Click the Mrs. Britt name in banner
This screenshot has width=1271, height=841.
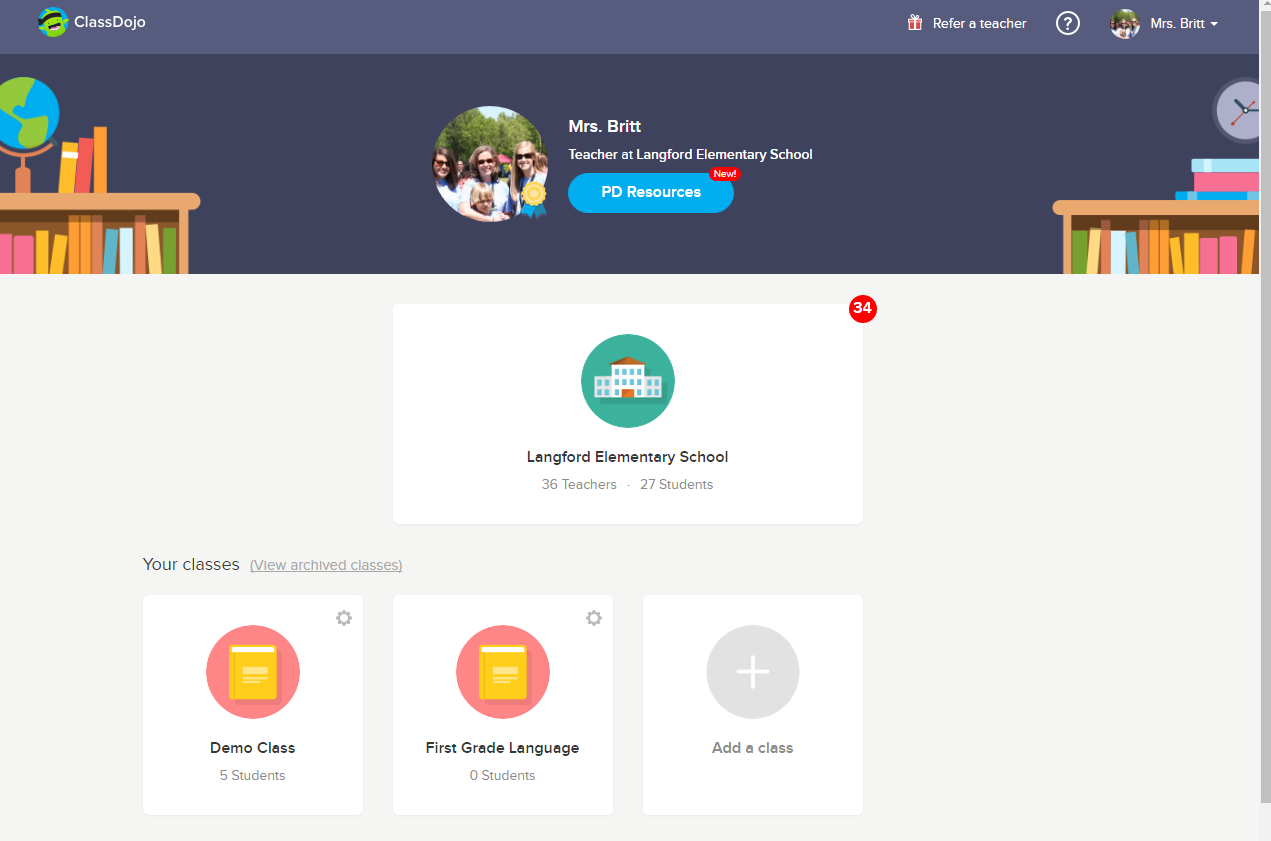[x=605, y=126]
